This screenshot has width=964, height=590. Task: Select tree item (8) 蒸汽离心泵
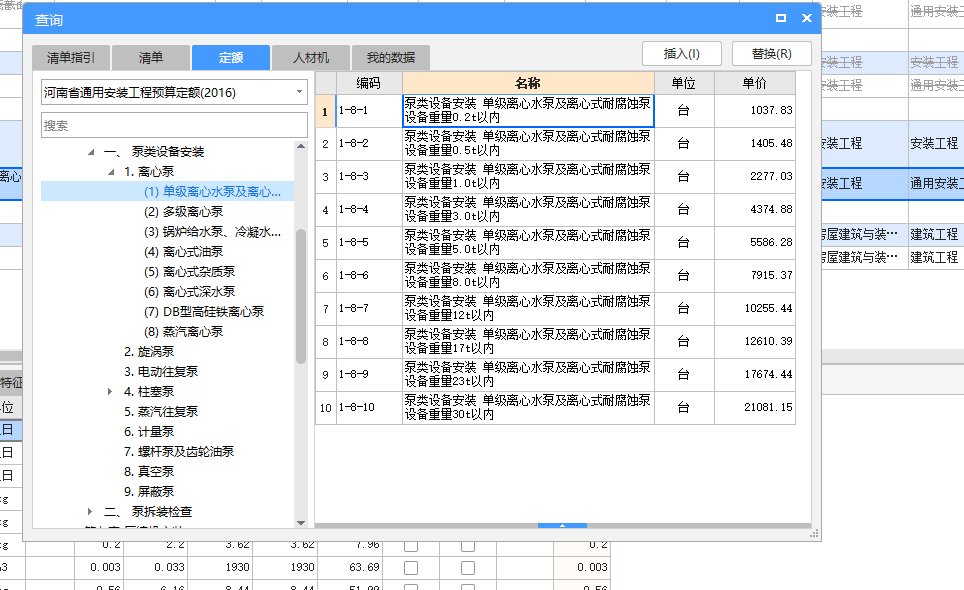pyautogui.click(x=183, y=332)
